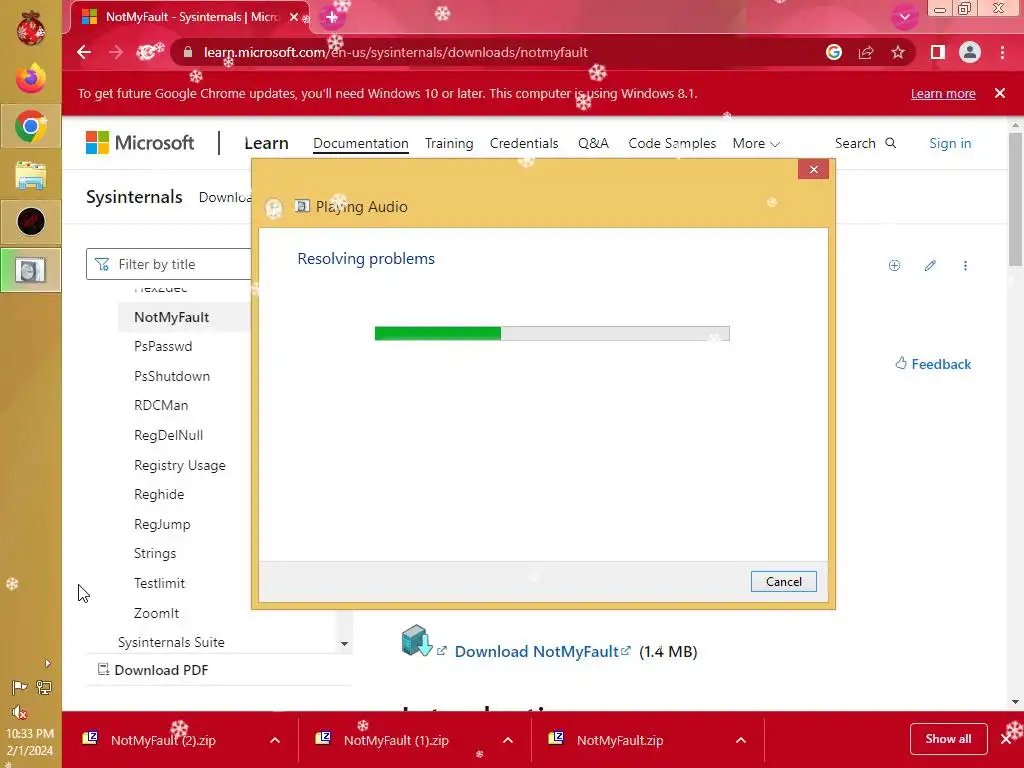Click the Google icon in address bar
The height and width of the screenshot is (768, 1024).
(834, 52)
